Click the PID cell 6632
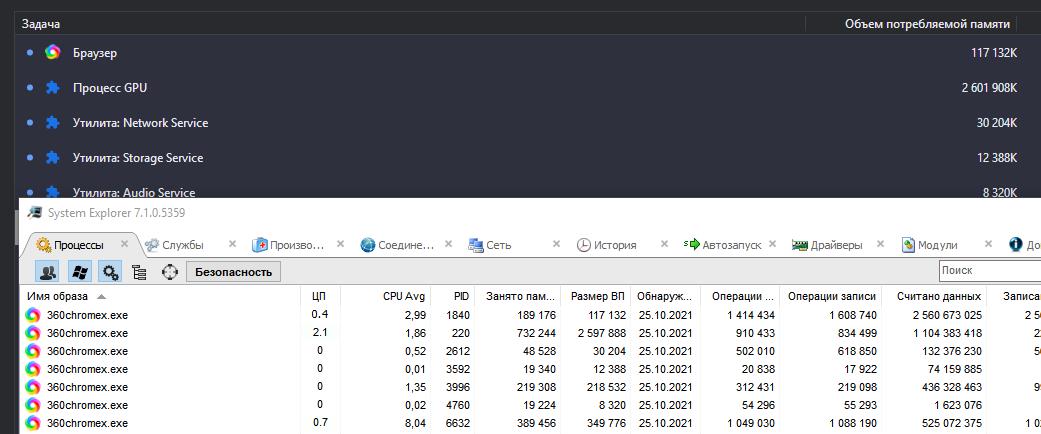 tap(458, 423)
